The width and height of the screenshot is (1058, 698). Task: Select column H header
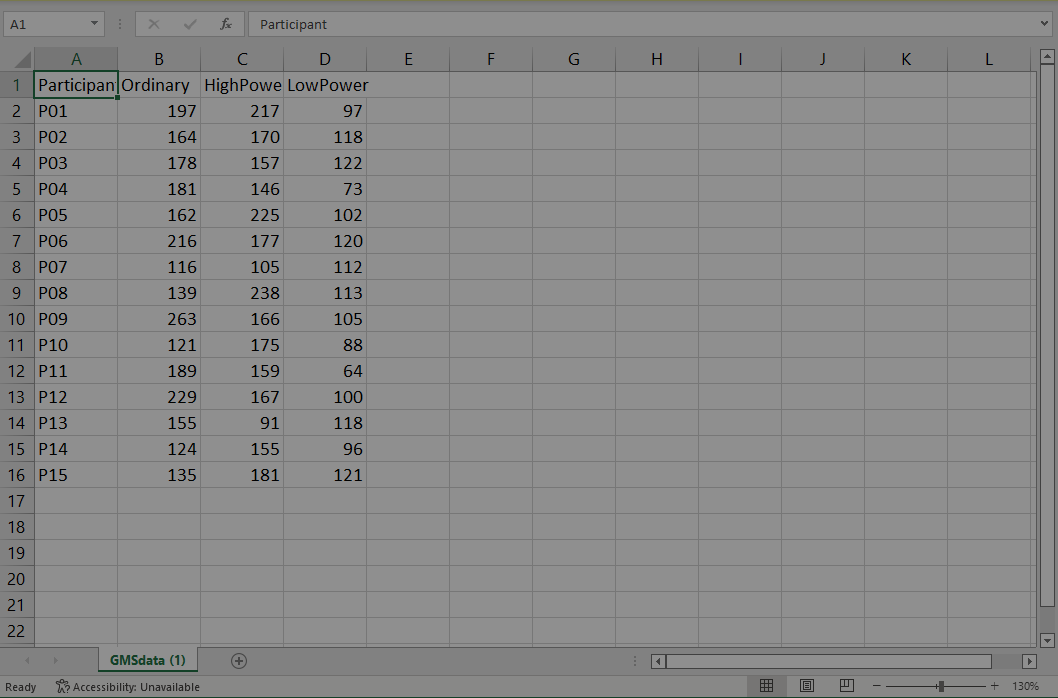(657, 59)
